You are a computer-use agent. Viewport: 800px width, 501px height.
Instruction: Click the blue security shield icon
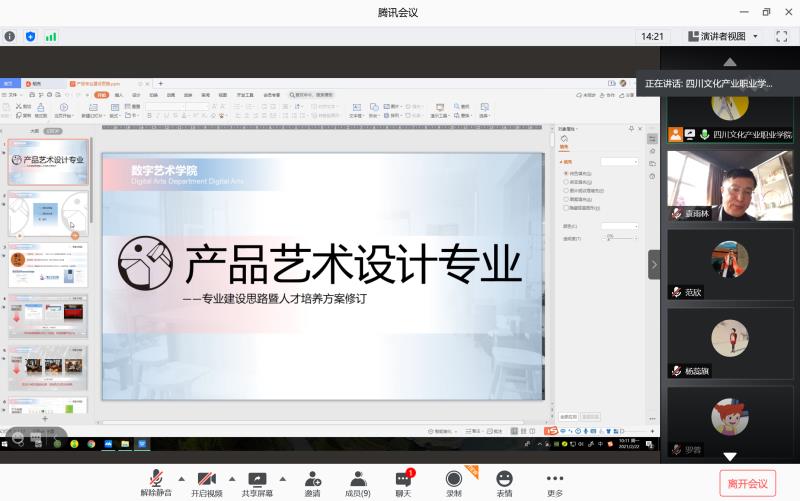point(30,36)
